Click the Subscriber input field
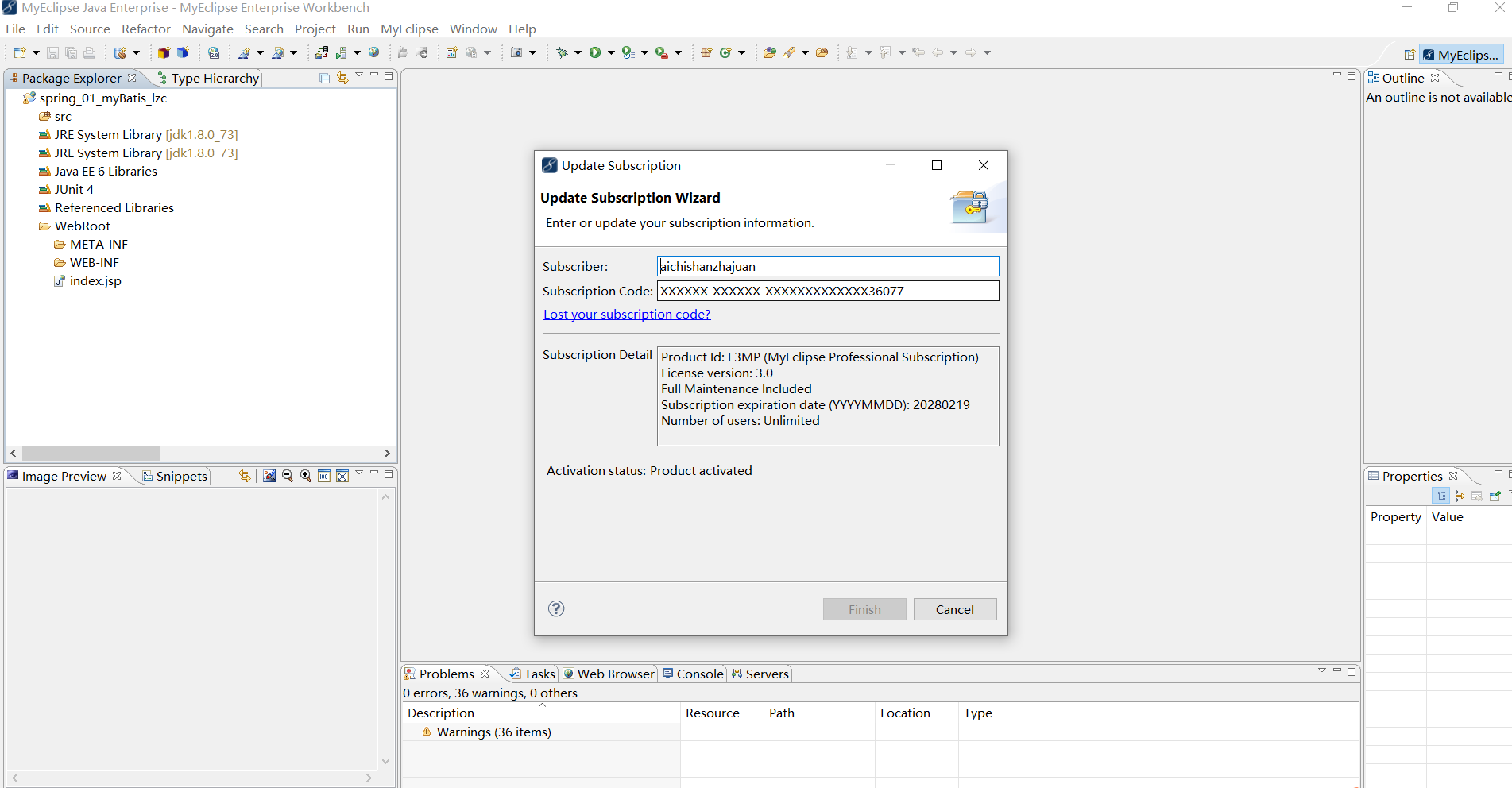The height and width of the screenshot is (788, 1512). [828, 266]
